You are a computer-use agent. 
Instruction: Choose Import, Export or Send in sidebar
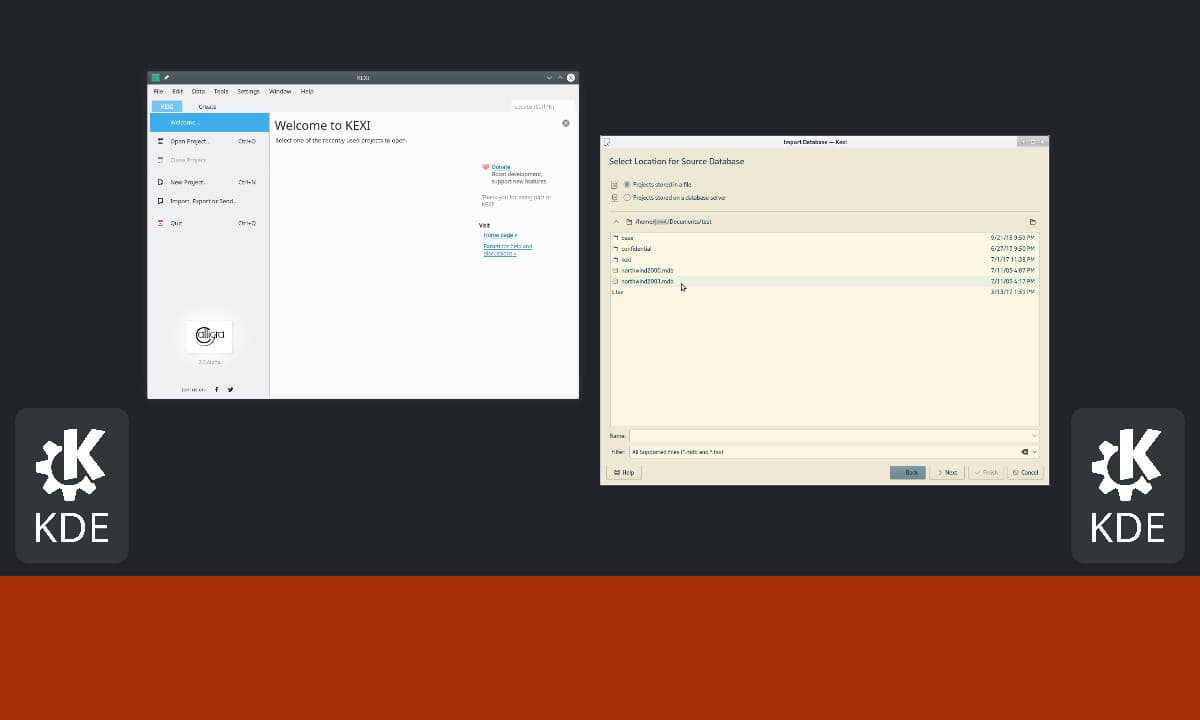(204, 201)
